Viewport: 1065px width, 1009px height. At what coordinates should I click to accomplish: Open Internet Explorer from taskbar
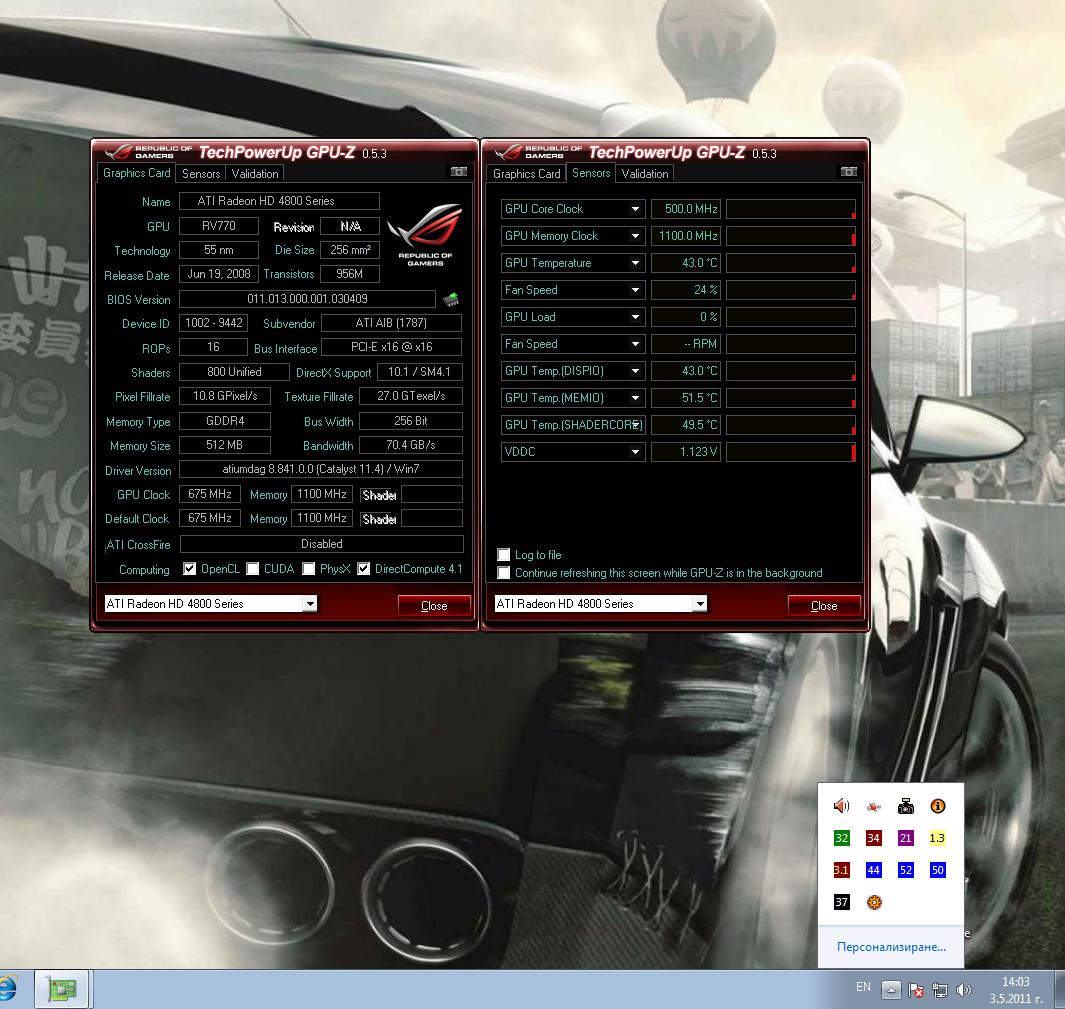(8, 989)
